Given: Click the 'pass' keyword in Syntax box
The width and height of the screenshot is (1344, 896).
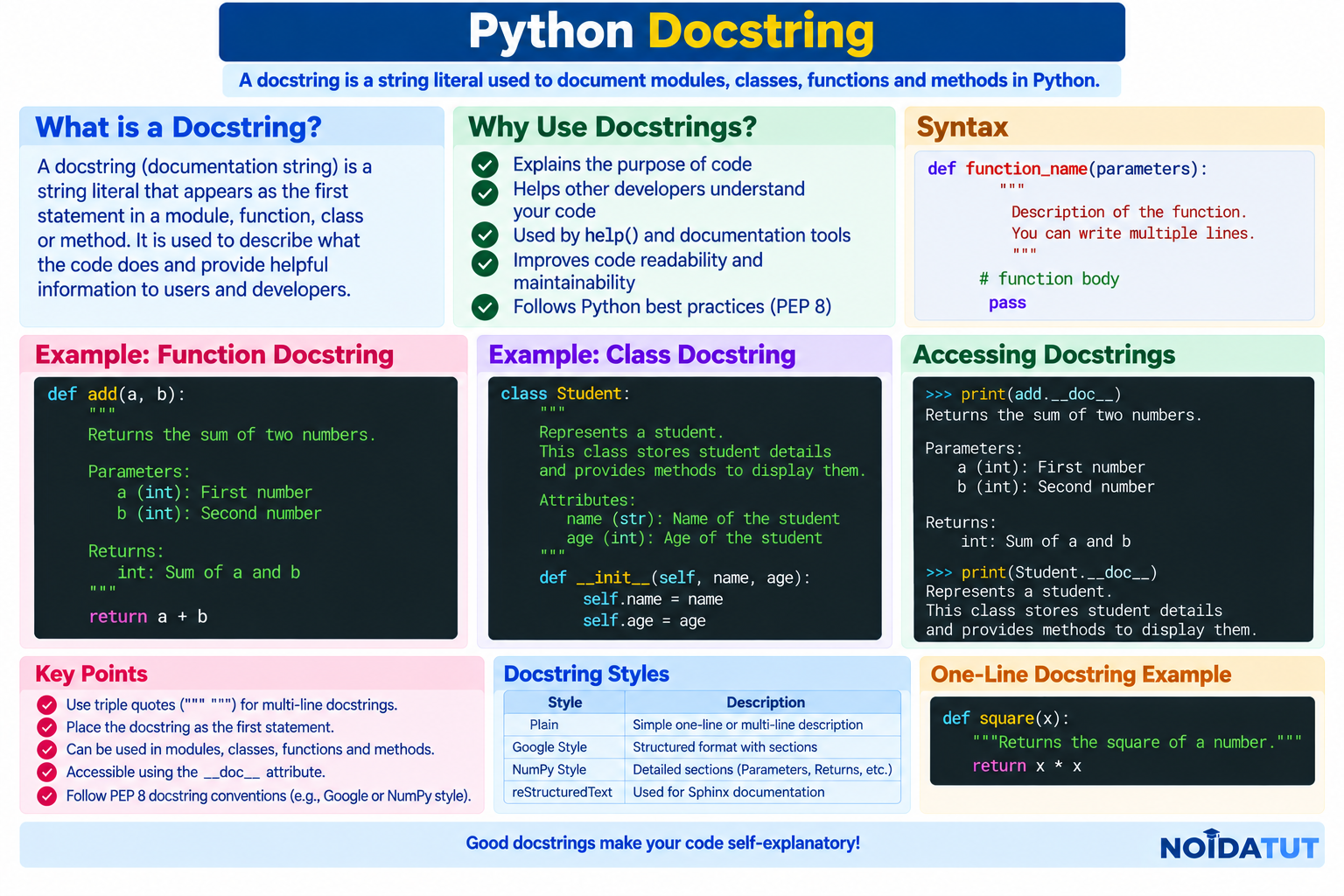Looking at the screenshot, I should 1007,303.
